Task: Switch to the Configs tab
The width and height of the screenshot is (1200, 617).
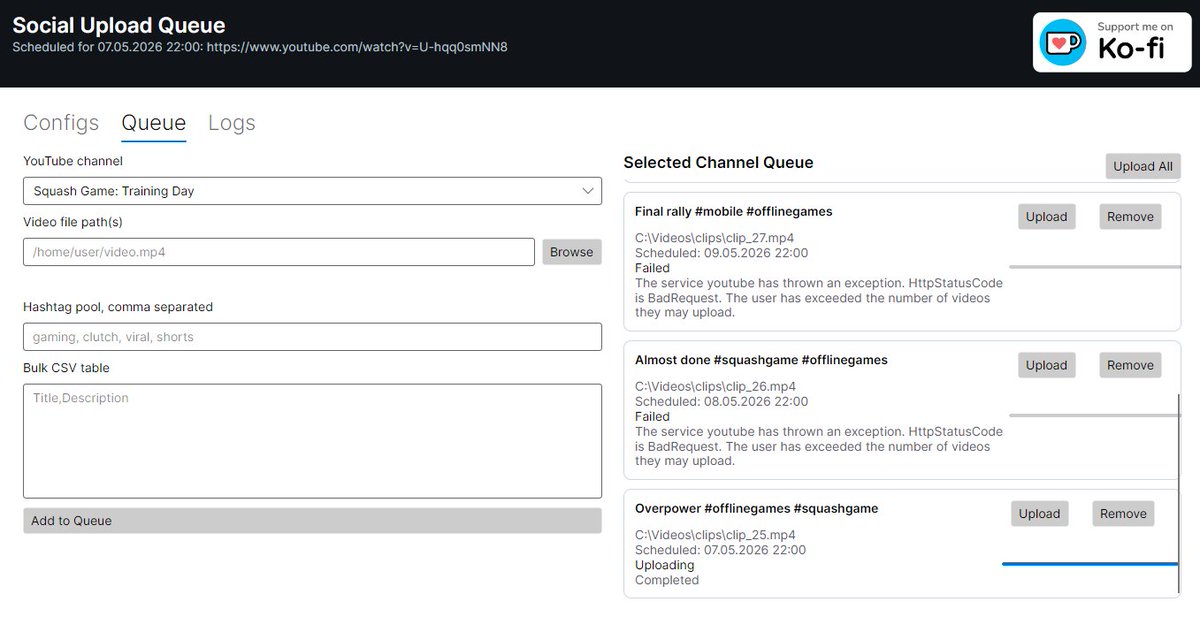Action: [x=61, y=123]
